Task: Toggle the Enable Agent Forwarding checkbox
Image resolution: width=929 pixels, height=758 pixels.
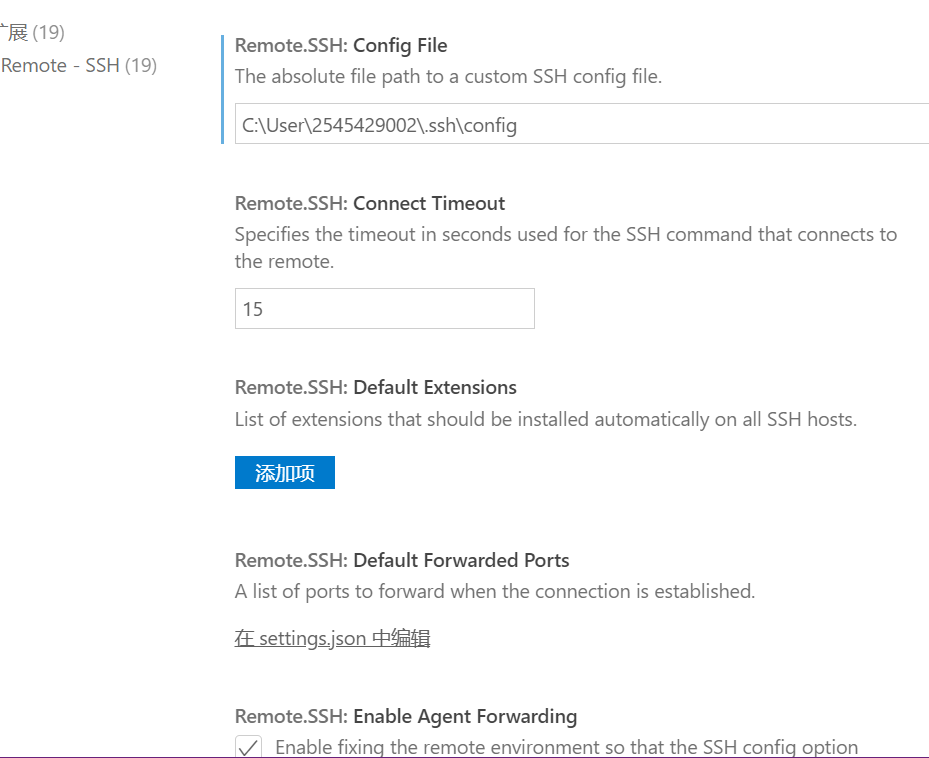Action: point(248,746)
